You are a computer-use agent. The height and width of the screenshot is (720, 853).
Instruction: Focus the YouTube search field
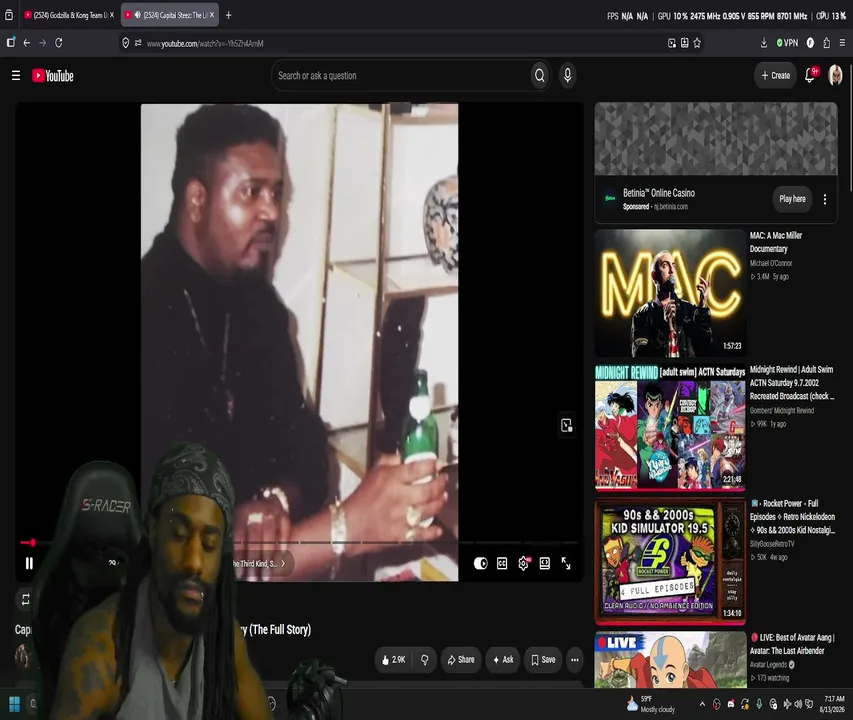pyautogui.click(x=401, y=76)
